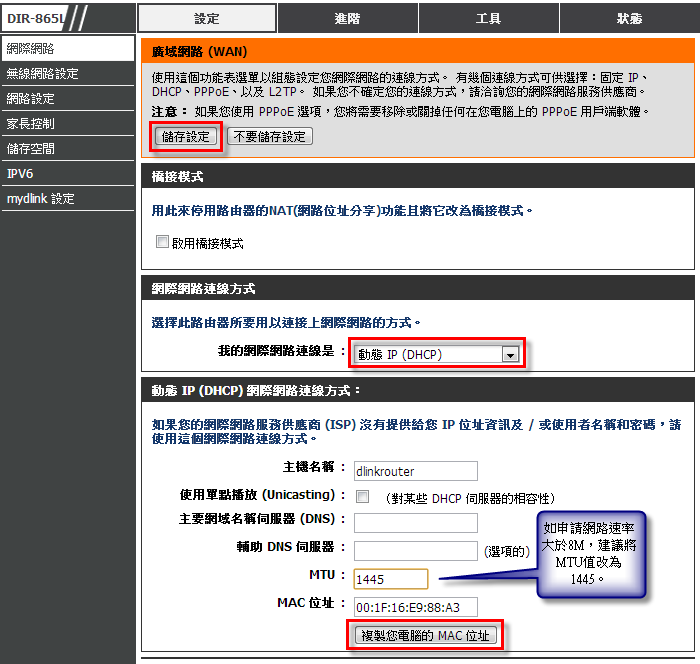The height and width of the screenshot is (664, 700).
Task: Open the 進階 tab
Action: 348,18
